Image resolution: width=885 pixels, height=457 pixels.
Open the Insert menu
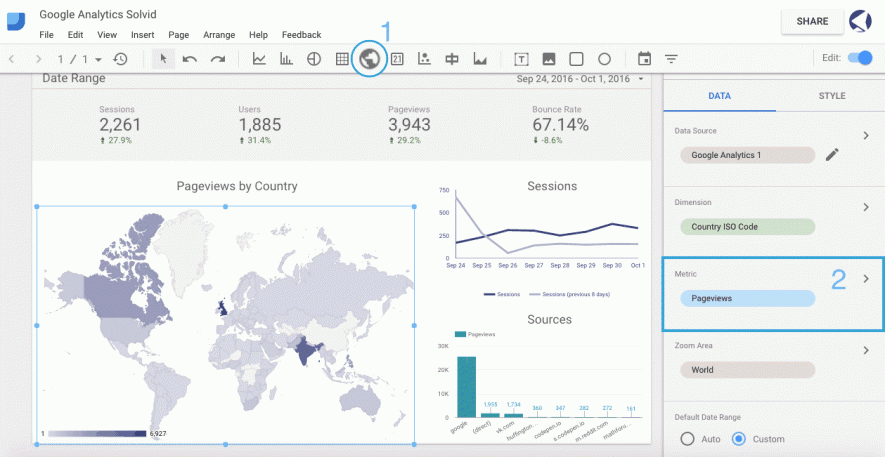pyautogui.click(x=143, y=35)
